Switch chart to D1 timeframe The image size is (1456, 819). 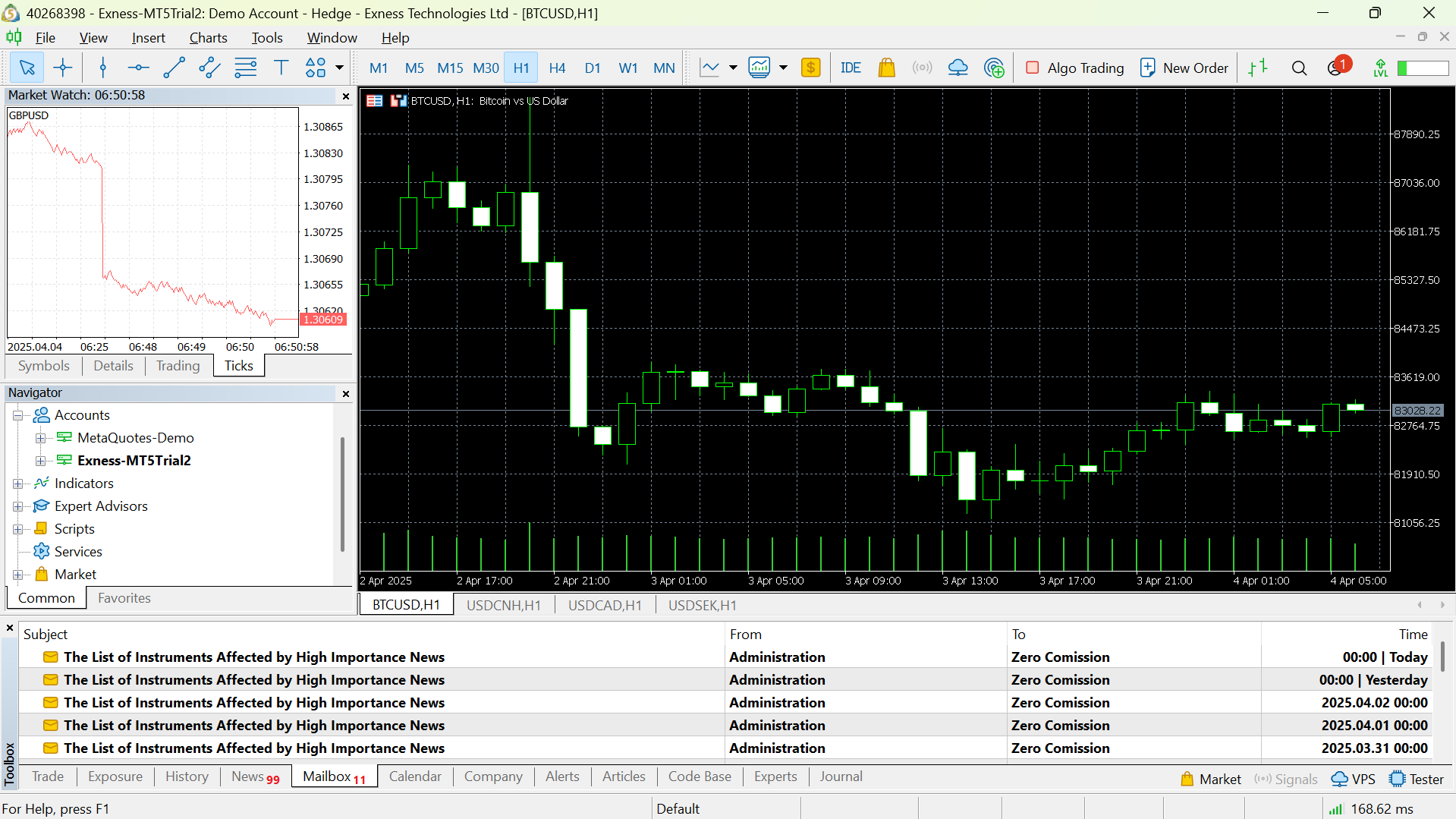[x=593, y=68]
